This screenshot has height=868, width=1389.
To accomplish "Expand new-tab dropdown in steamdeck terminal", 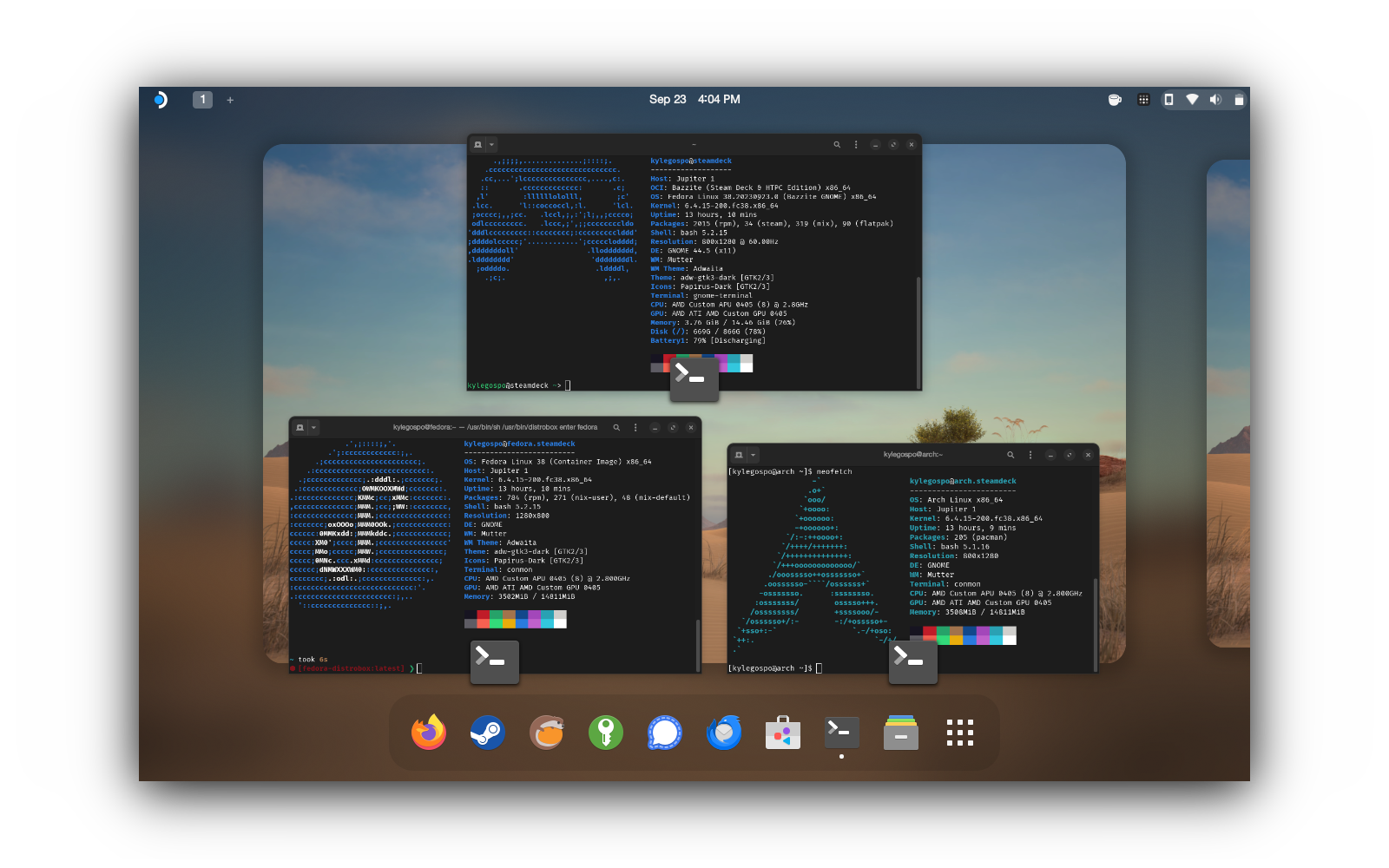I will click(x=491, y=144).
